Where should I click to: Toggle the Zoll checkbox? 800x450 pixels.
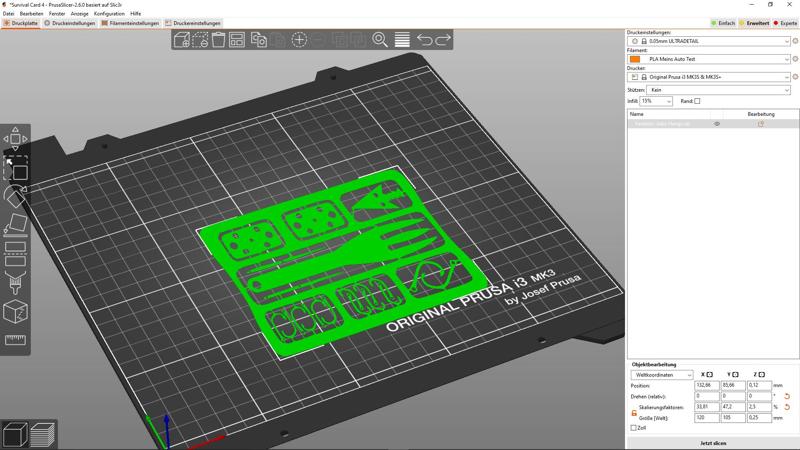634,428
